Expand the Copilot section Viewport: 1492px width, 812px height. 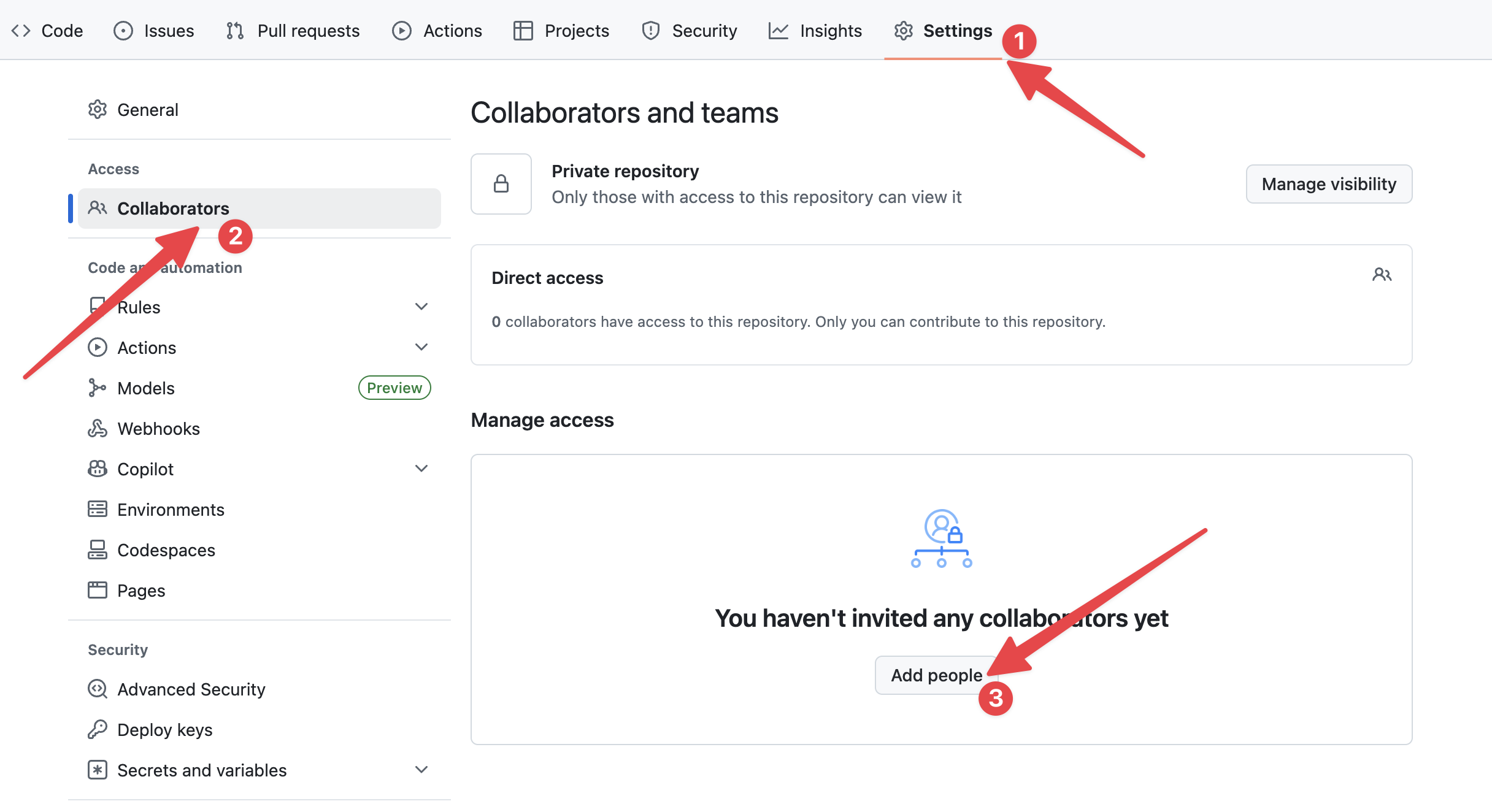(421, 468)
